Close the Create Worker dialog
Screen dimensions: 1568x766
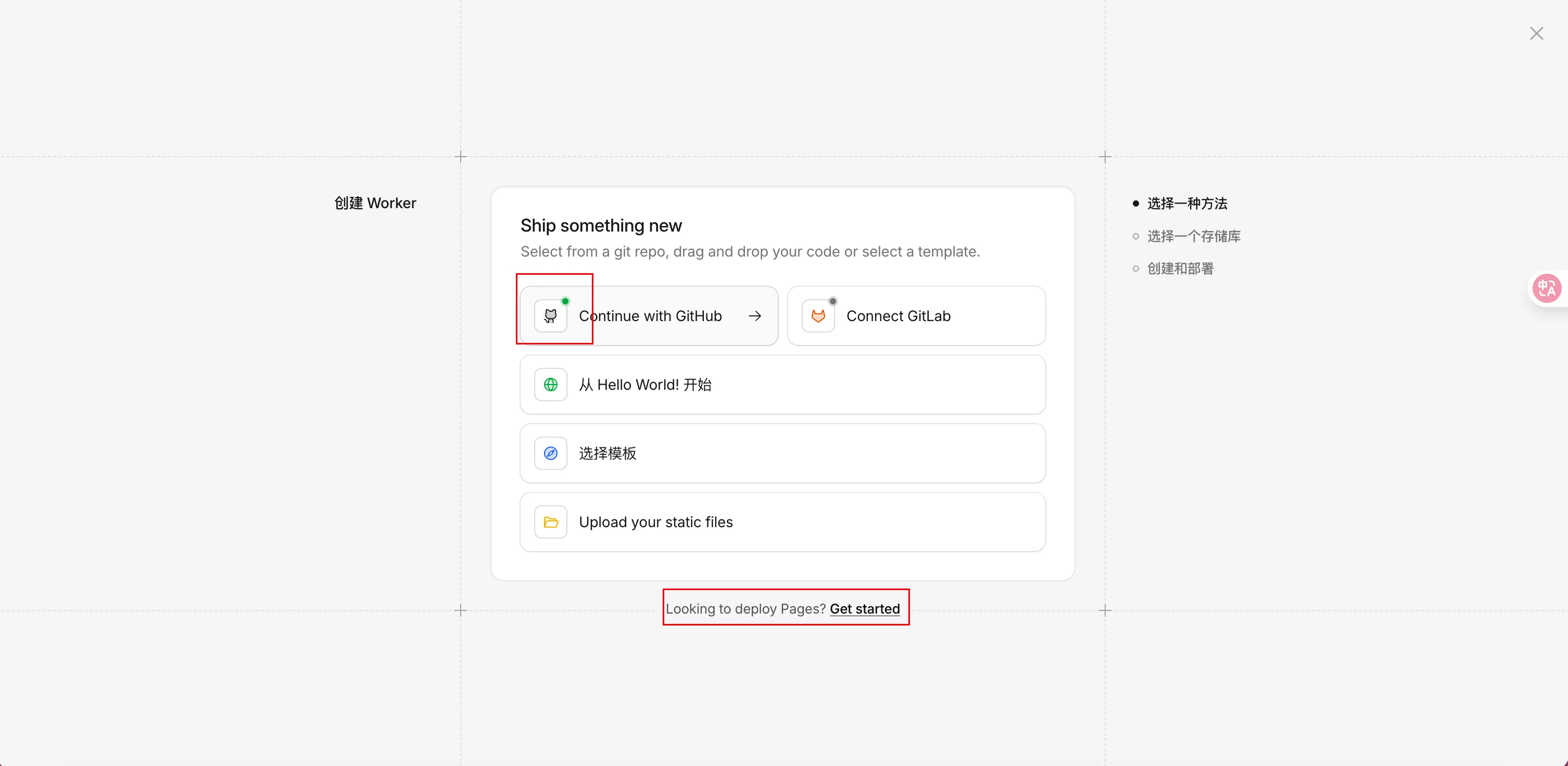coord(1536,33)
